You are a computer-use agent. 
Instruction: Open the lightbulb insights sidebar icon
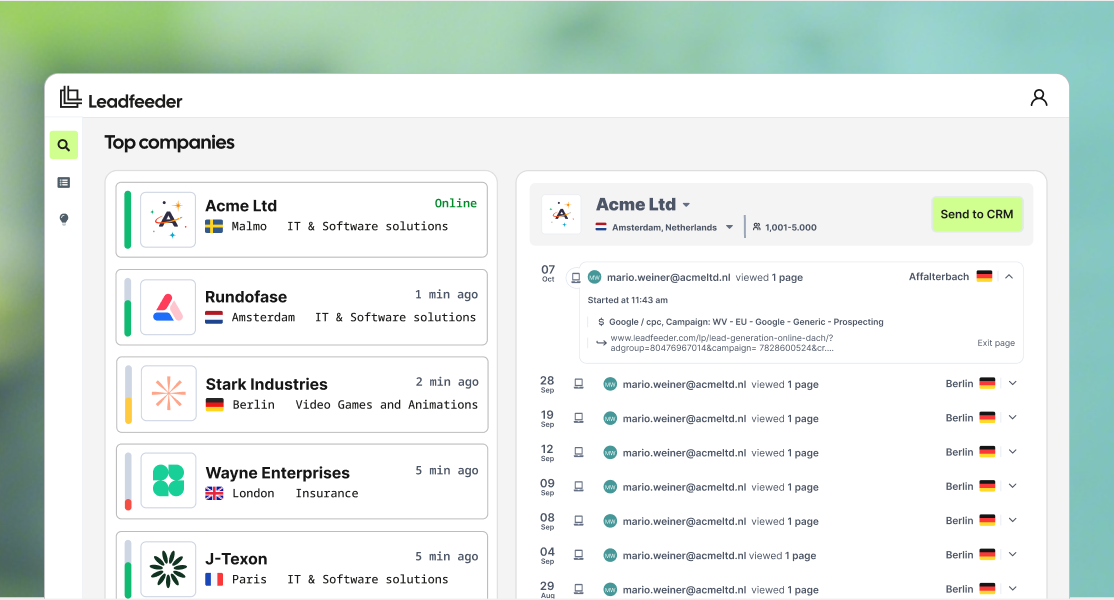point(64,219)
